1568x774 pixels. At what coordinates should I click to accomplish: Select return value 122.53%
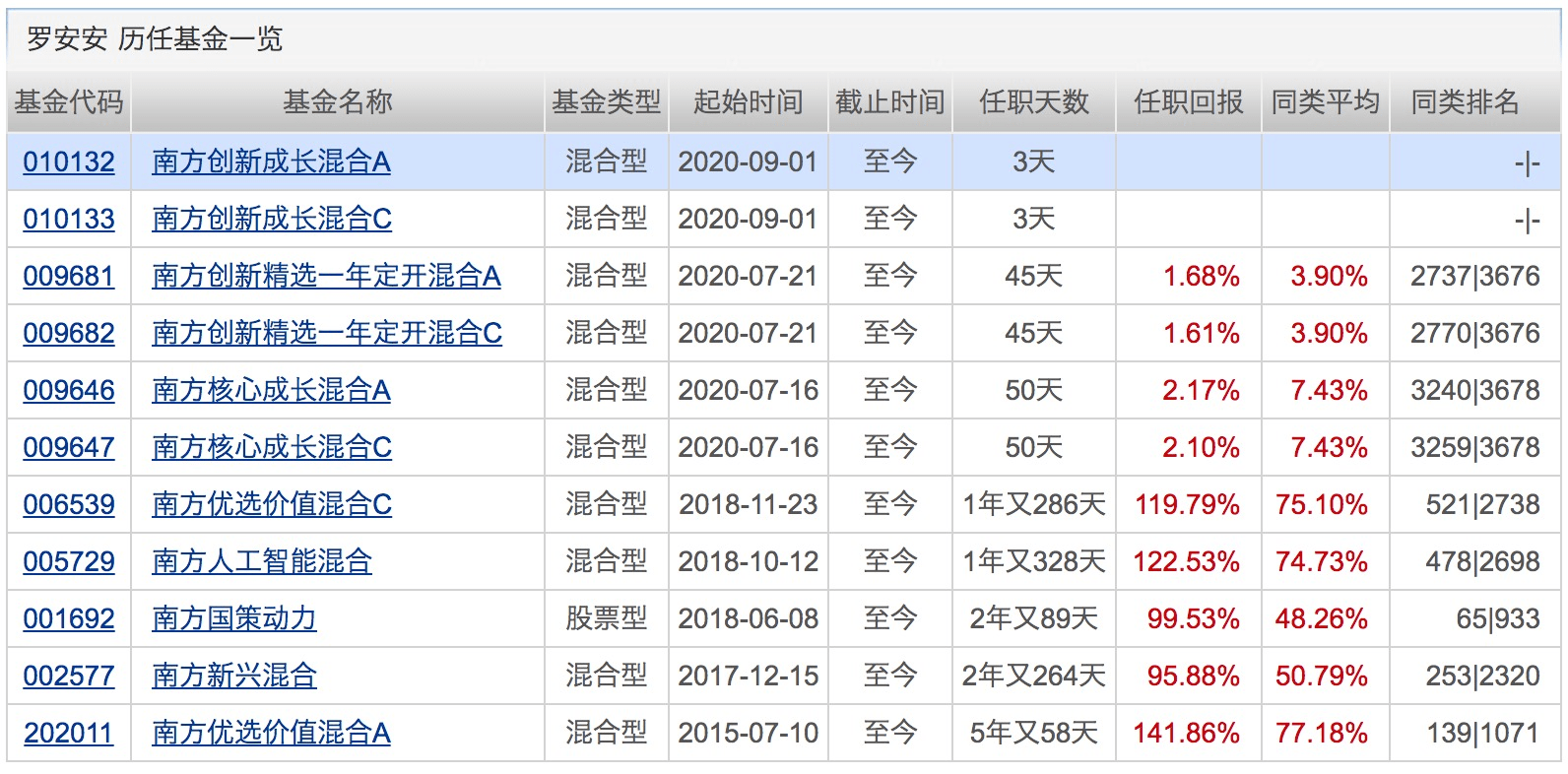(x=1187, y=561)
